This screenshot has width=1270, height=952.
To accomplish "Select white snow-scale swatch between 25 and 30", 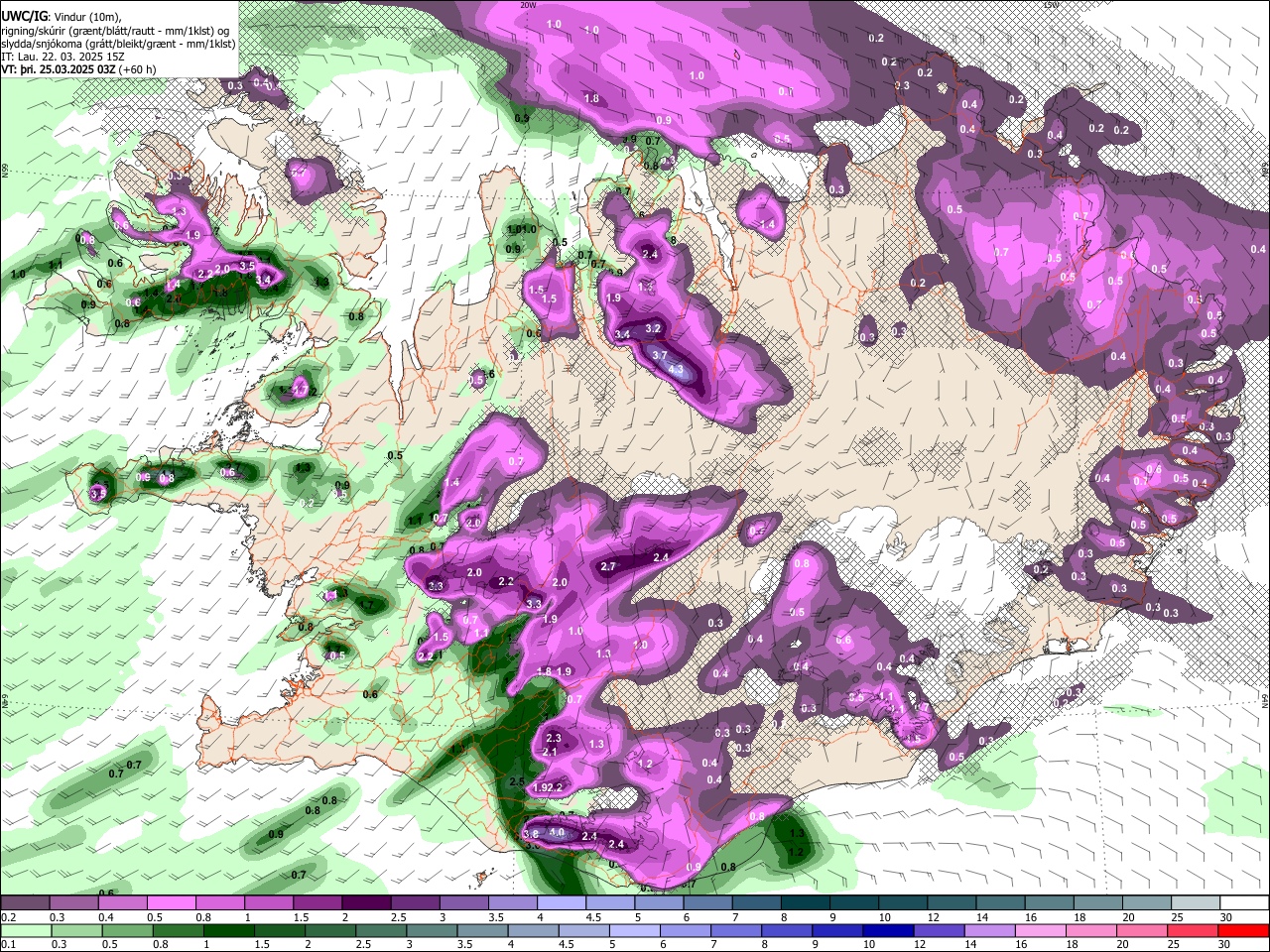I will [1196, 903].
